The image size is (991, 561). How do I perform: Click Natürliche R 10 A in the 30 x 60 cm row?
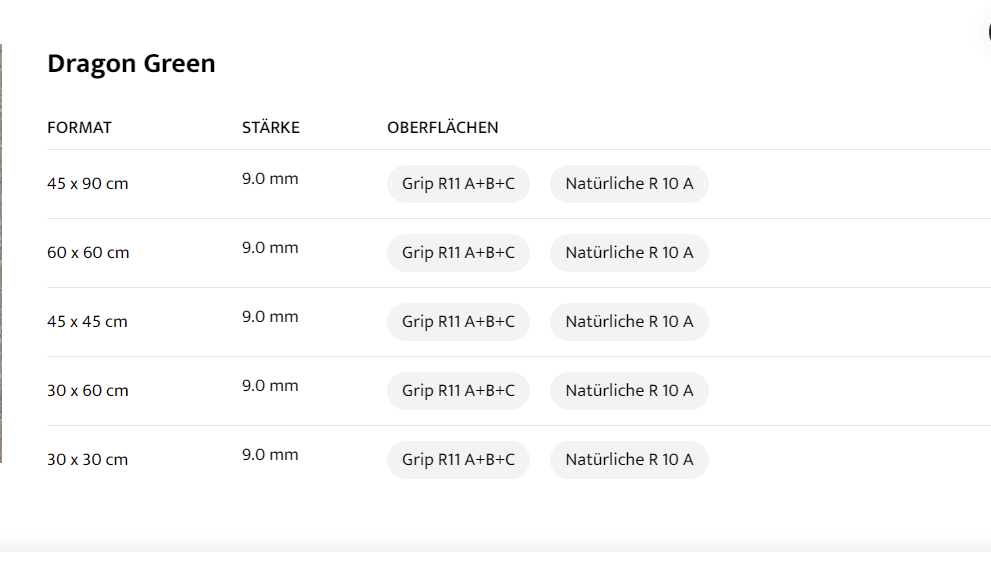pyautogui.click(x=629, y=391)
